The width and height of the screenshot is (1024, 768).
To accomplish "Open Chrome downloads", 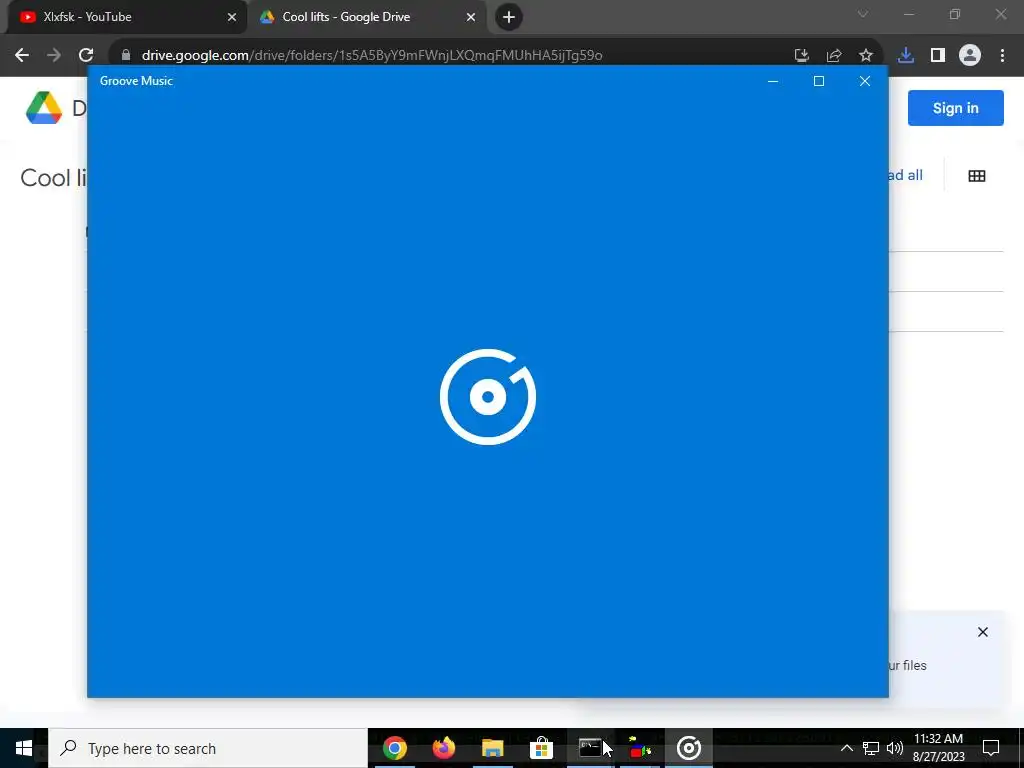I will coord(906,56).
